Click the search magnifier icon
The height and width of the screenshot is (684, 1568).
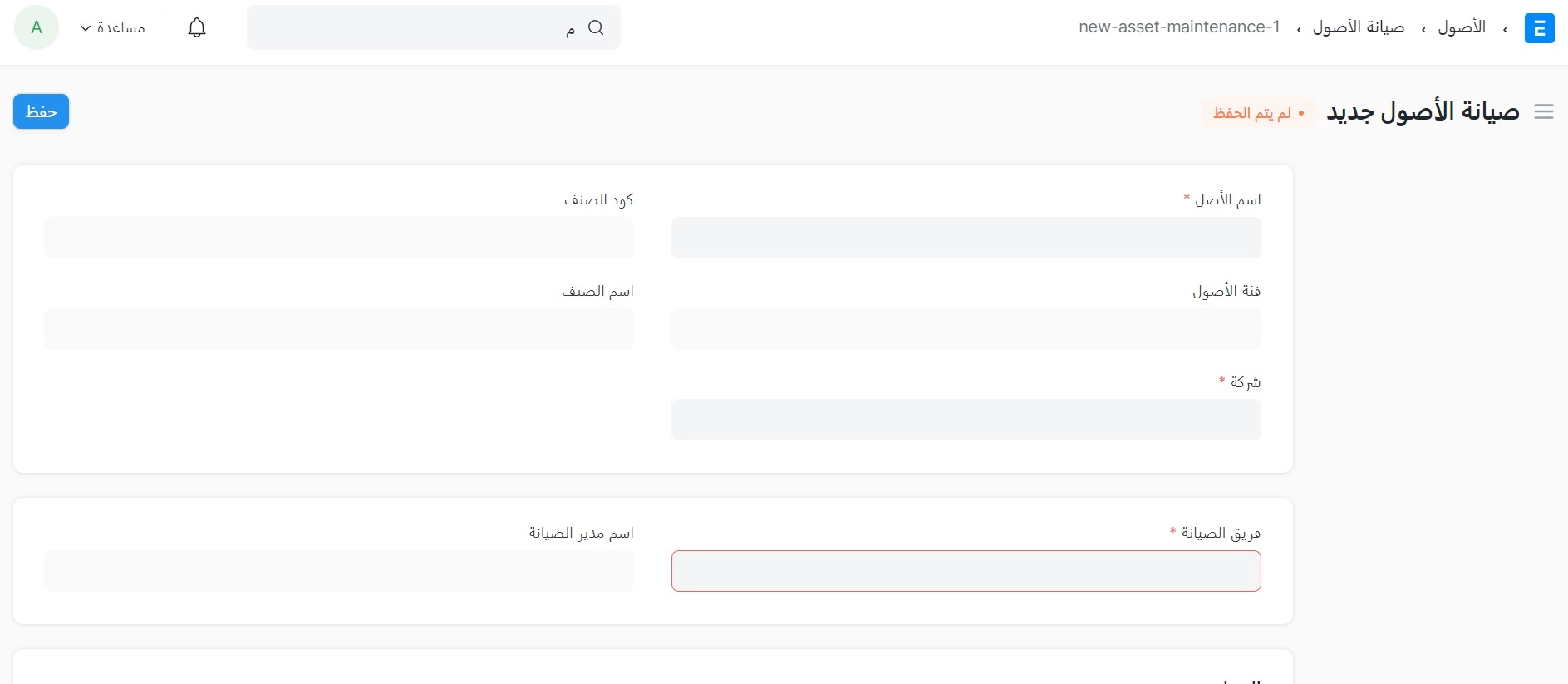596,27
